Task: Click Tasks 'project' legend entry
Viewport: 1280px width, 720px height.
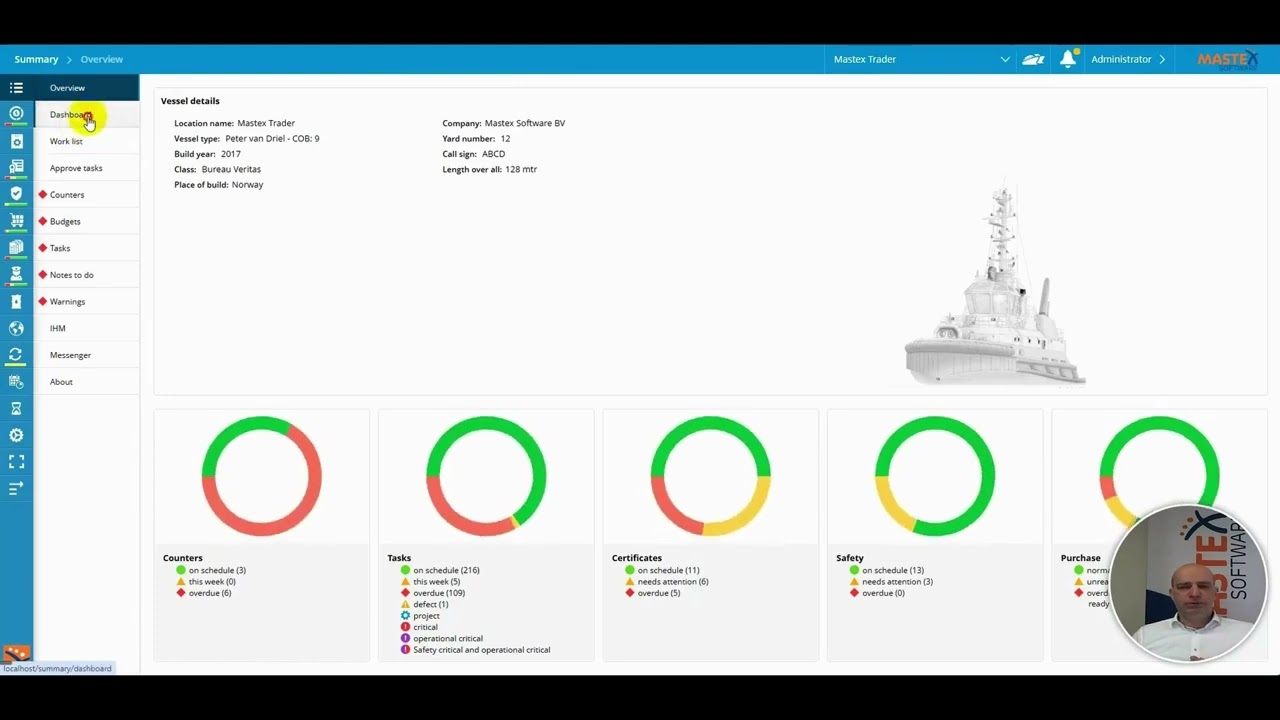Action: [x=420, y=616]
